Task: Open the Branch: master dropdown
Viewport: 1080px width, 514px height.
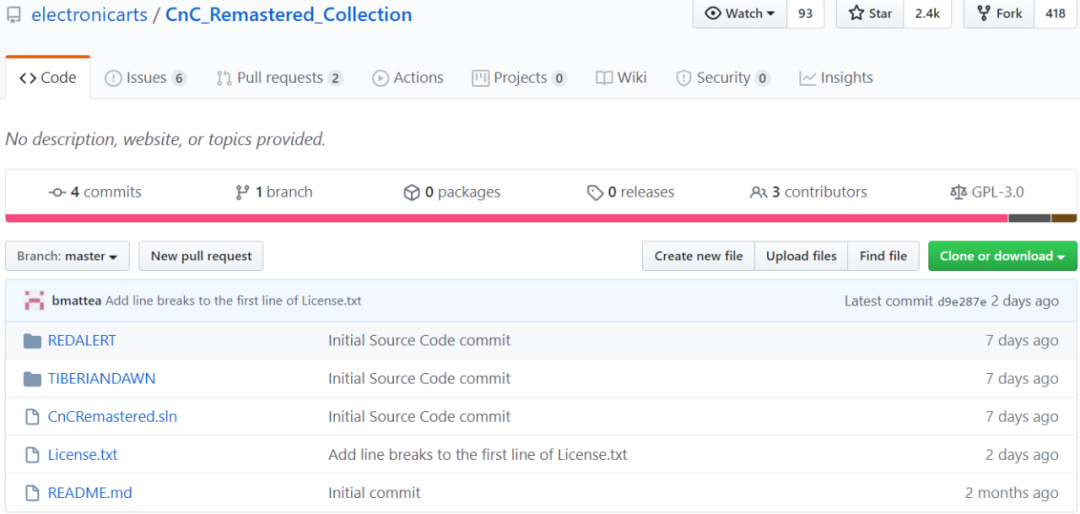Action: pyautogui.click(x=67, y=256)
